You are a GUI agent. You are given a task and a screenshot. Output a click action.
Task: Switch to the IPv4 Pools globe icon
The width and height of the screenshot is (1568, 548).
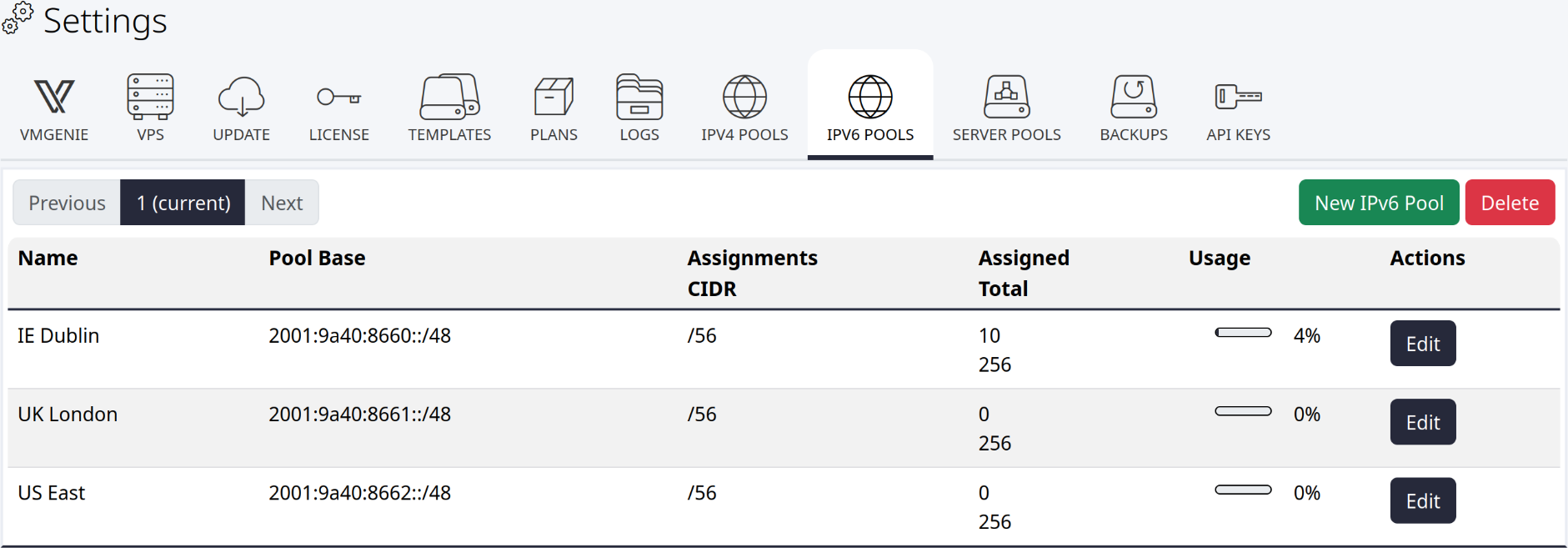coord(744,97)
